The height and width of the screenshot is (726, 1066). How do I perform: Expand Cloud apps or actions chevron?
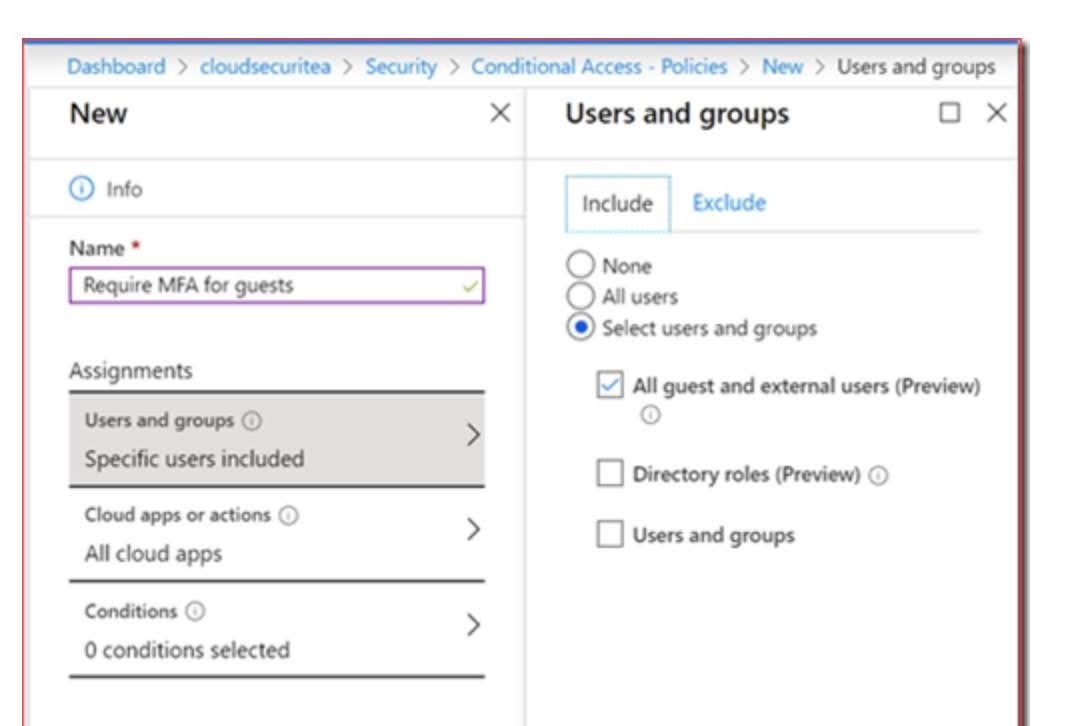tap(474, 531)
